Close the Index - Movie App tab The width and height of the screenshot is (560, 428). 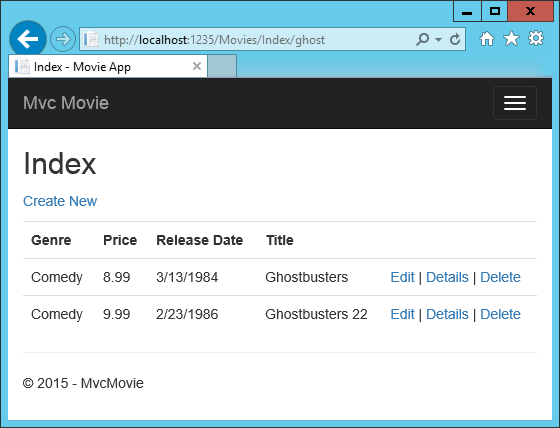tap(197, 66)
